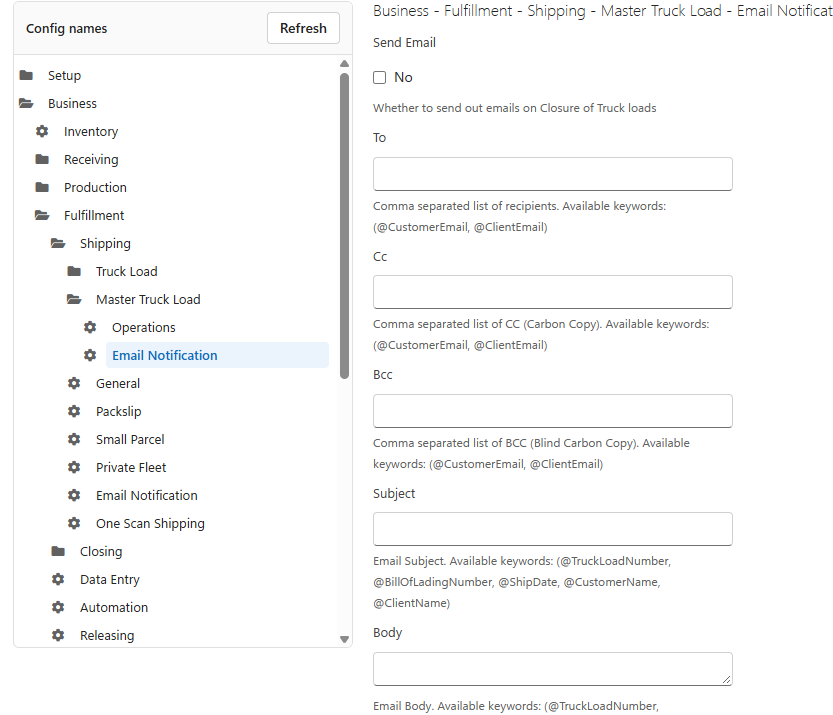Collapse the Shipping folder
Screen dimensions: 833x715
[58, 243]
